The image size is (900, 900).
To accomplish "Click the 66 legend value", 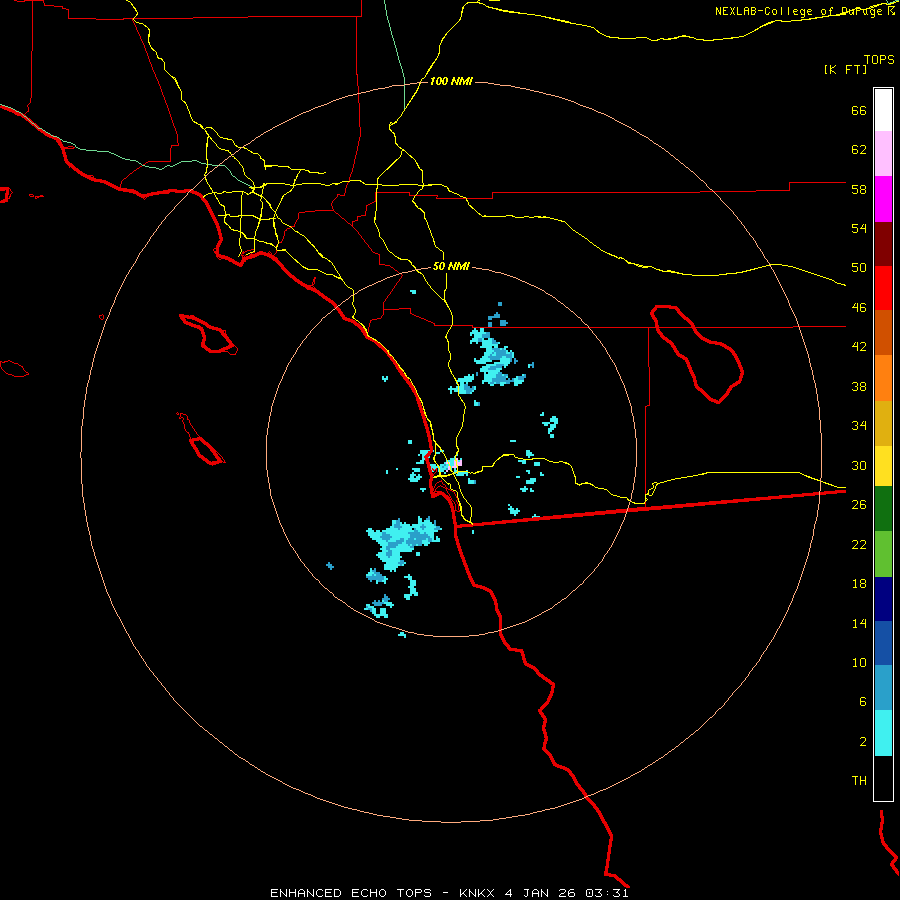I will (859, 110).
